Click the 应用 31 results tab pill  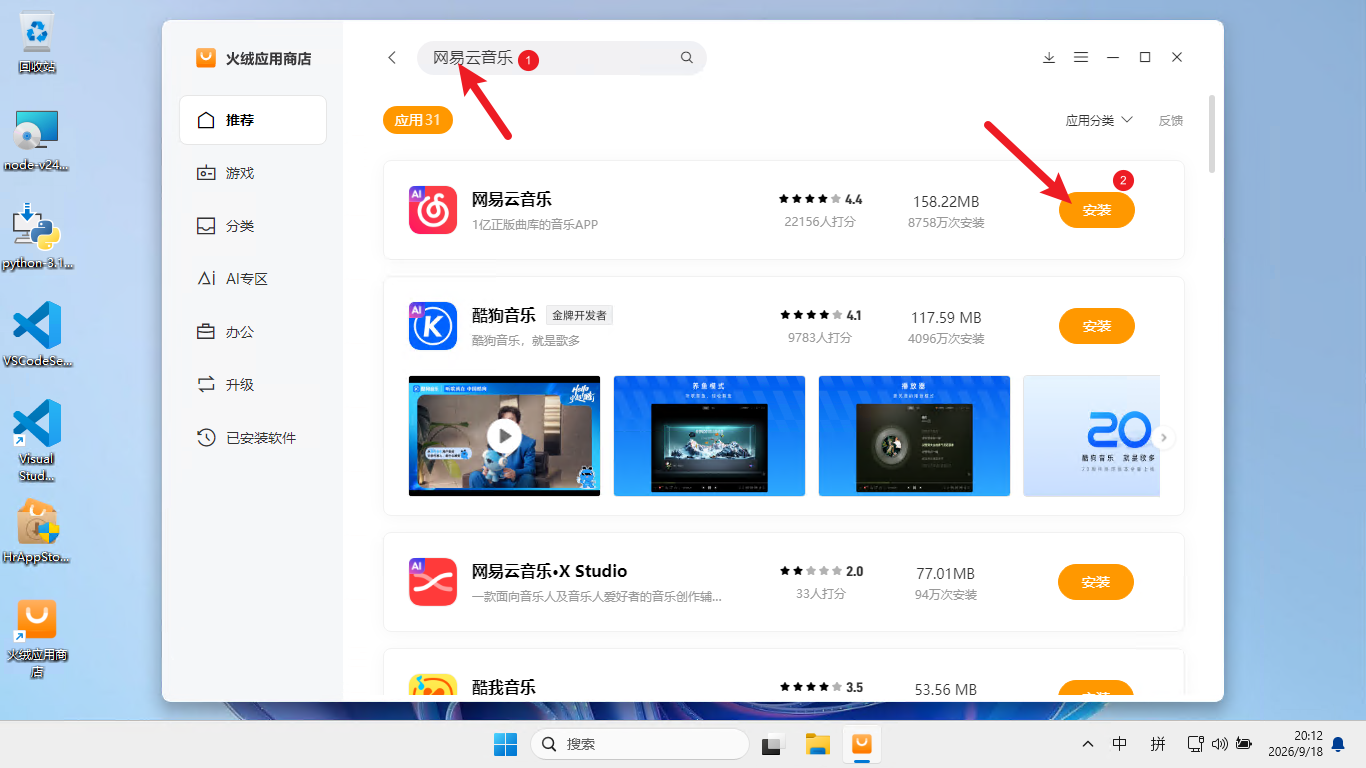418,120
